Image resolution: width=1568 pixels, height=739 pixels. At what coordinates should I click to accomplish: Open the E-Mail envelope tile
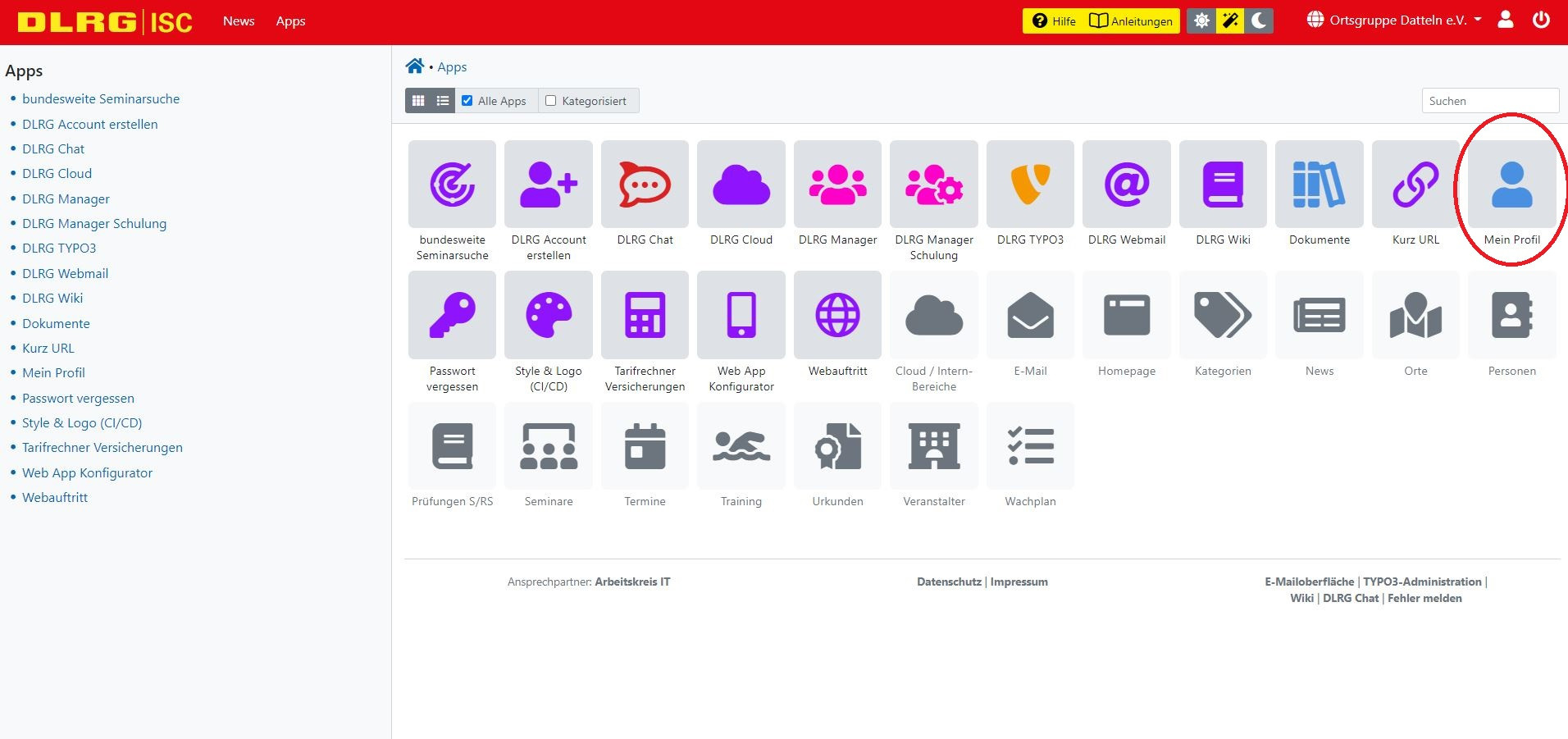1030,315
